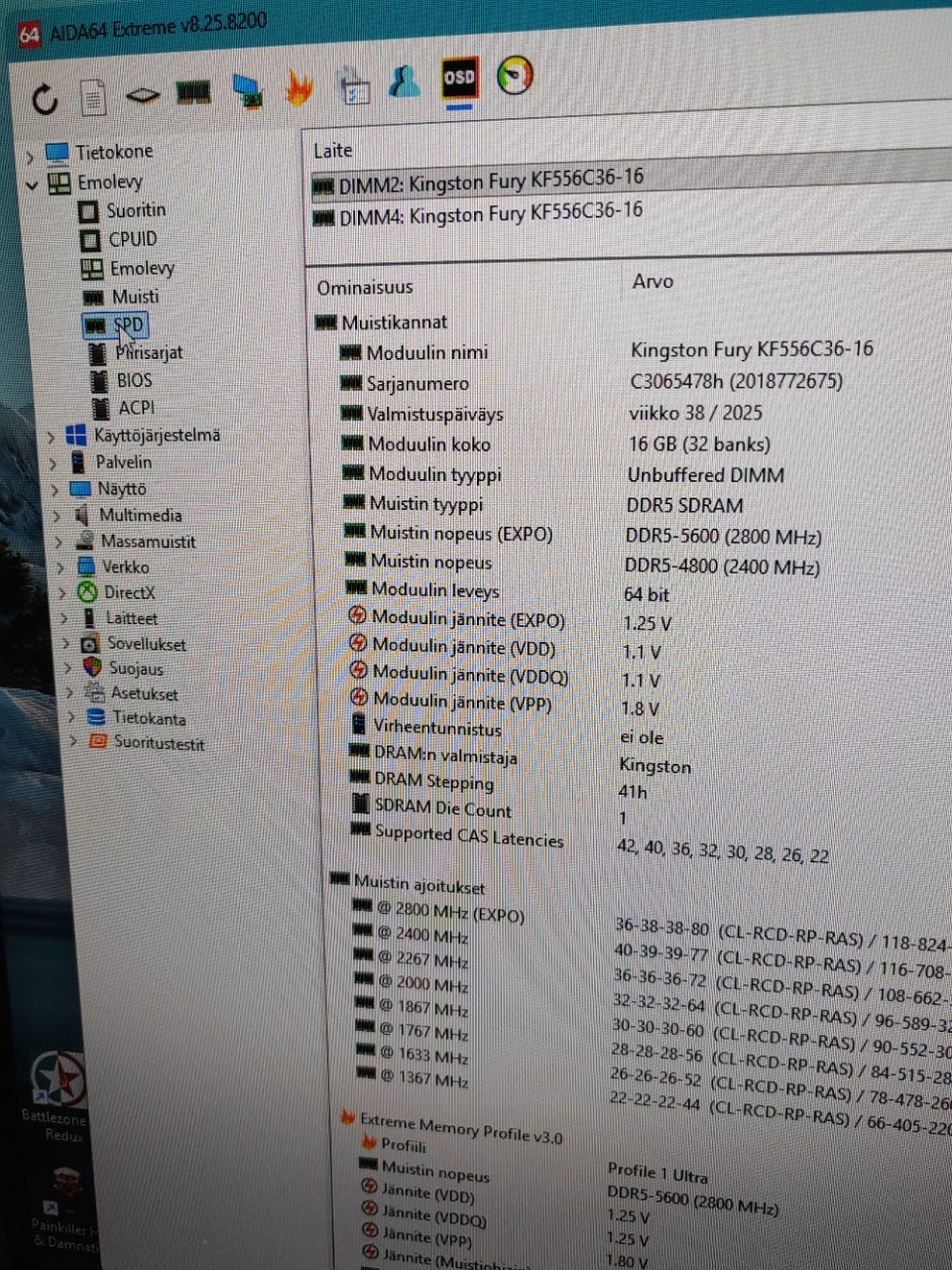
Task: Expand the Palvelin node arrow
Action: pyautogui.click(x=54, y=464)
